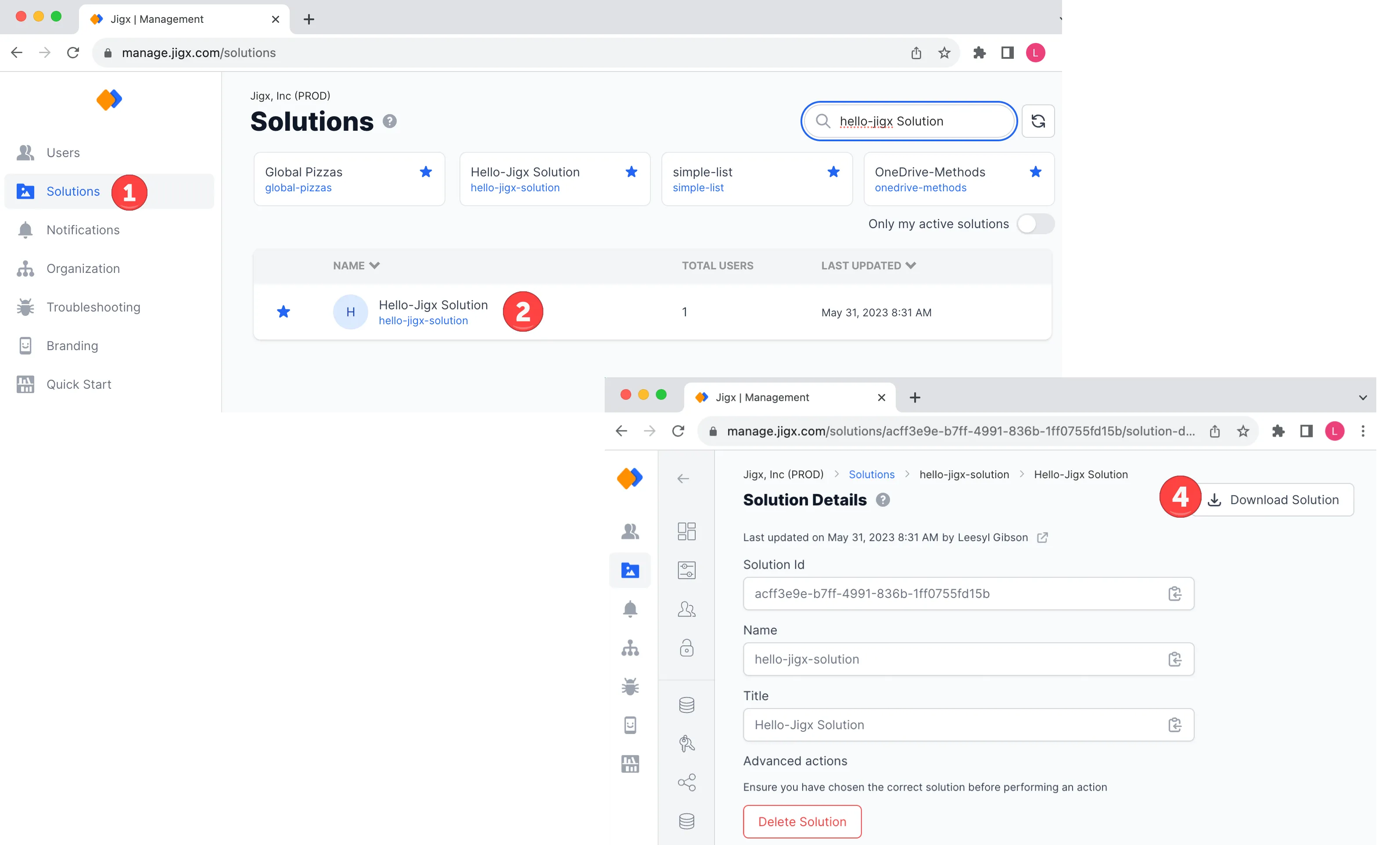The width and height of the screenshot is (1400, 845).
Task: Open first database icon in solution sub-menu
Action: pos(687,705)
